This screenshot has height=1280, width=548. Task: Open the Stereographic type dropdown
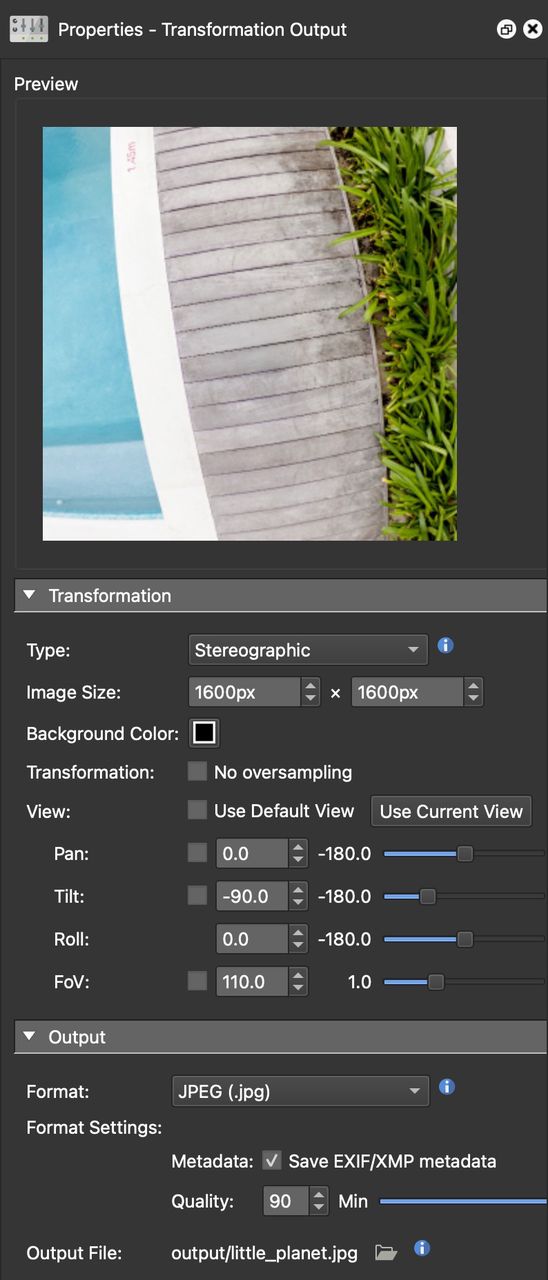tap(308, 650)
